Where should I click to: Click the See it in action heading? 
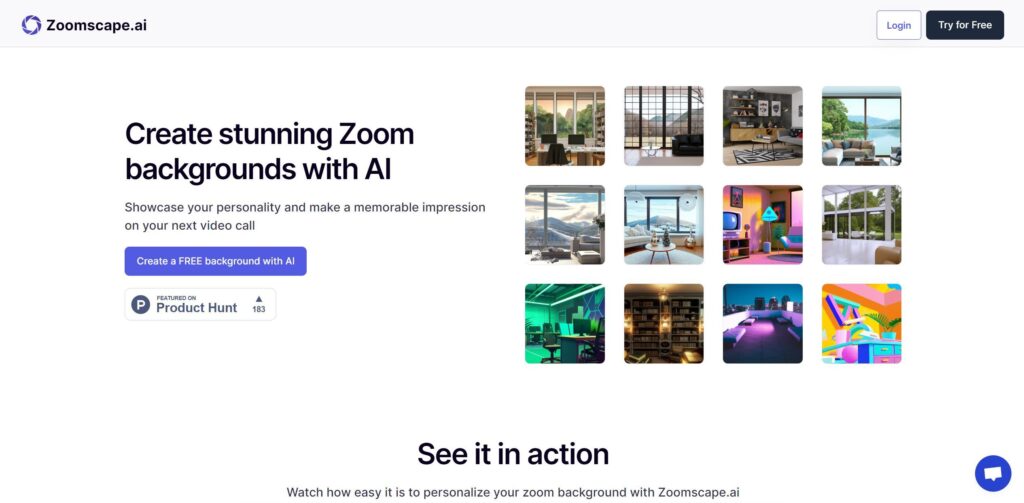[x=513, y=454]
